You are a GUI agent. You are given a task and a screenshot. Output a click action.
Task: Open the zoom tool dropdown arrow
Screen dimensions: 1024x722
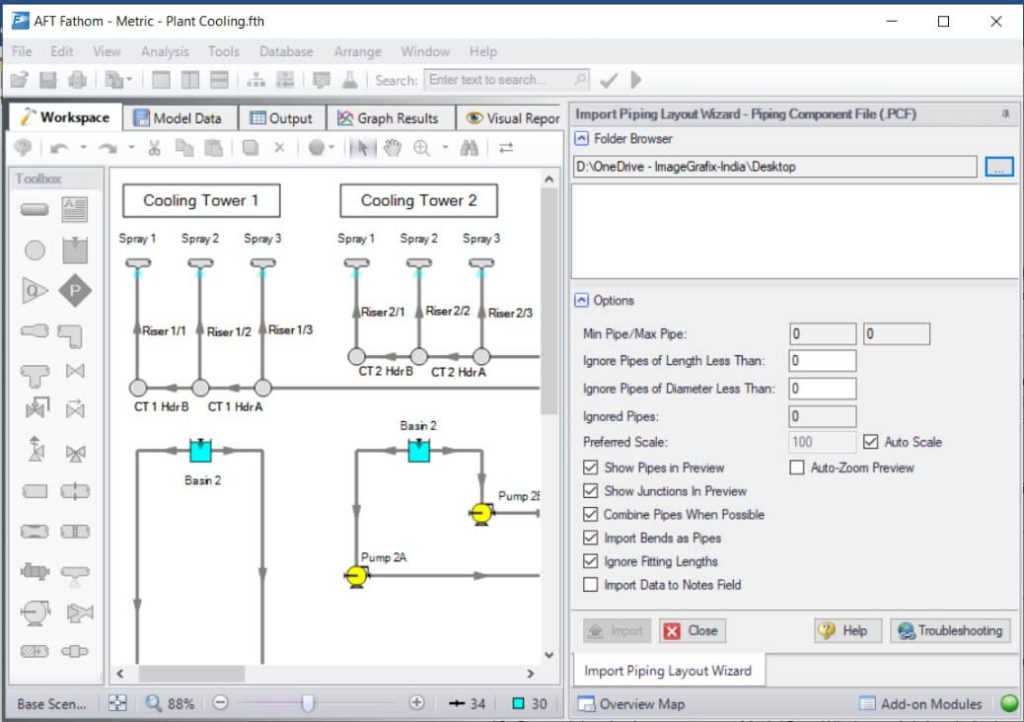point(445,148)
